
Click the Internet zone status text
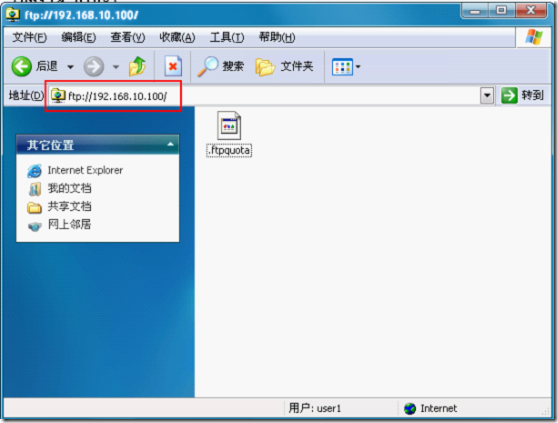point(438,408)
